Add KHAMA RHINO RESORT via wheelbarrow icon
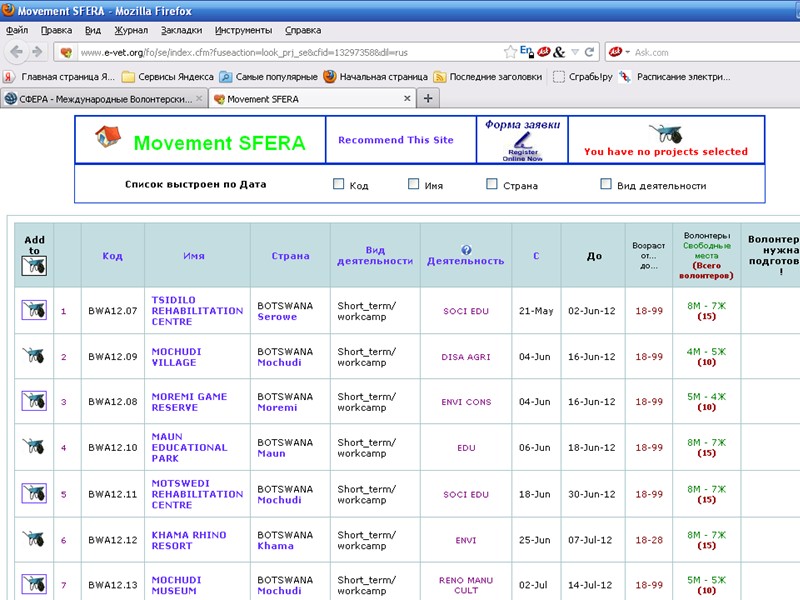The width and height of the screenshot is (800, 600). [35, 540]
